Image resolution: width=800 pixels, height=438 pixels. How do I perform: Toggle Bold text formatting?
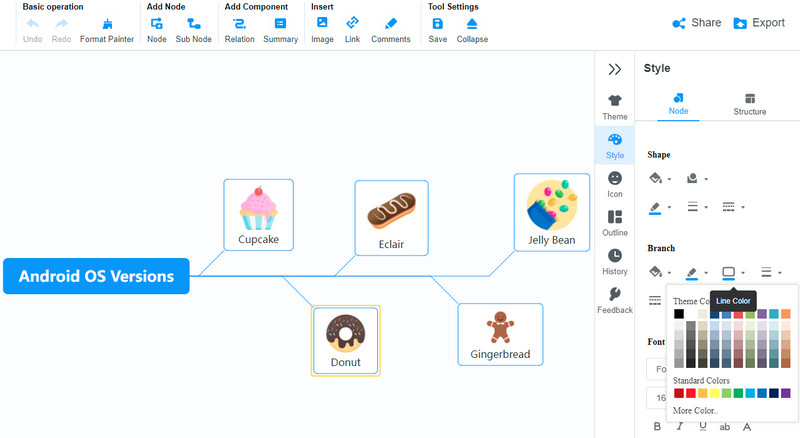657,426
